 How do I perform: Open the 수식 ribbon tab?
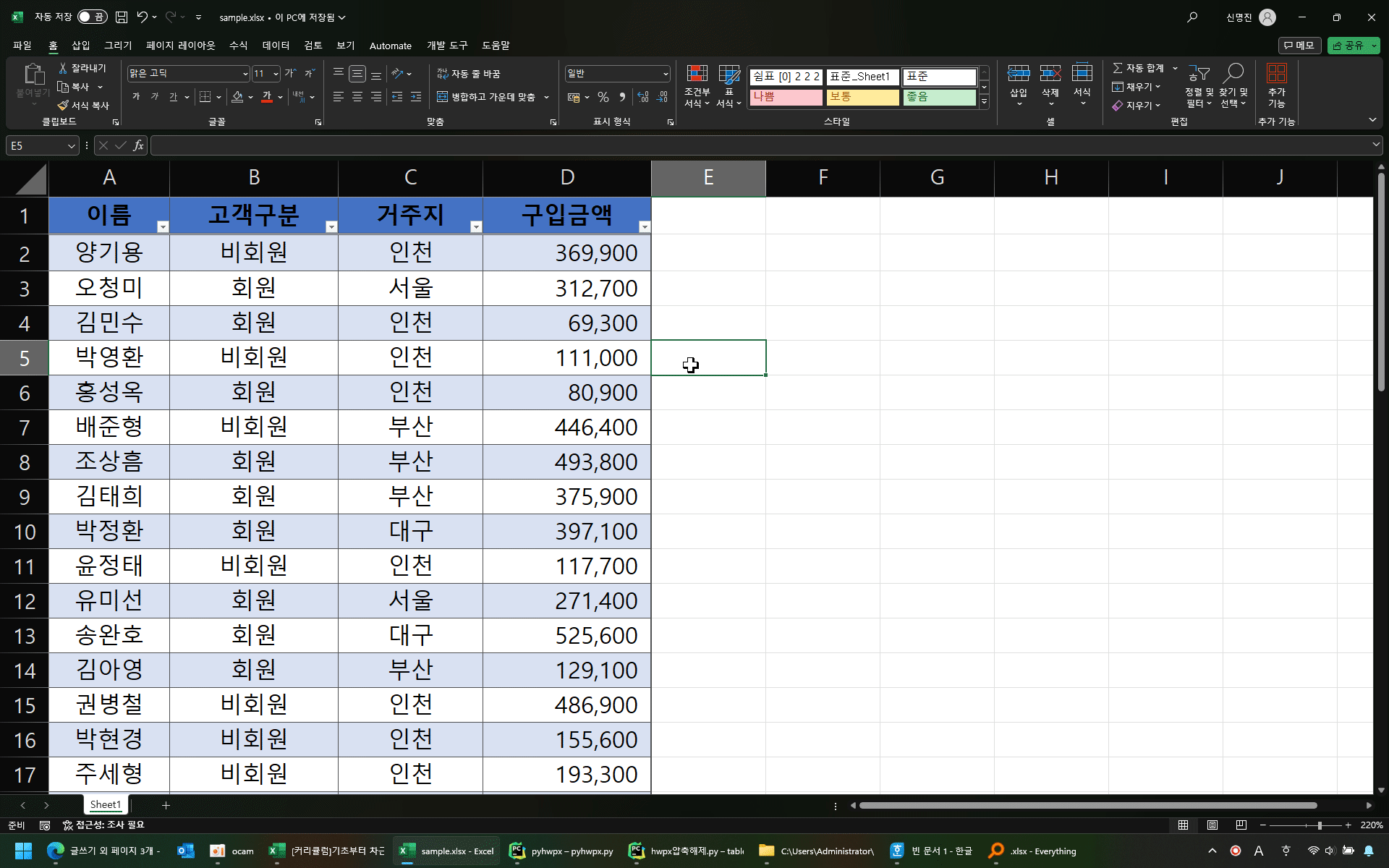point(238,46)
